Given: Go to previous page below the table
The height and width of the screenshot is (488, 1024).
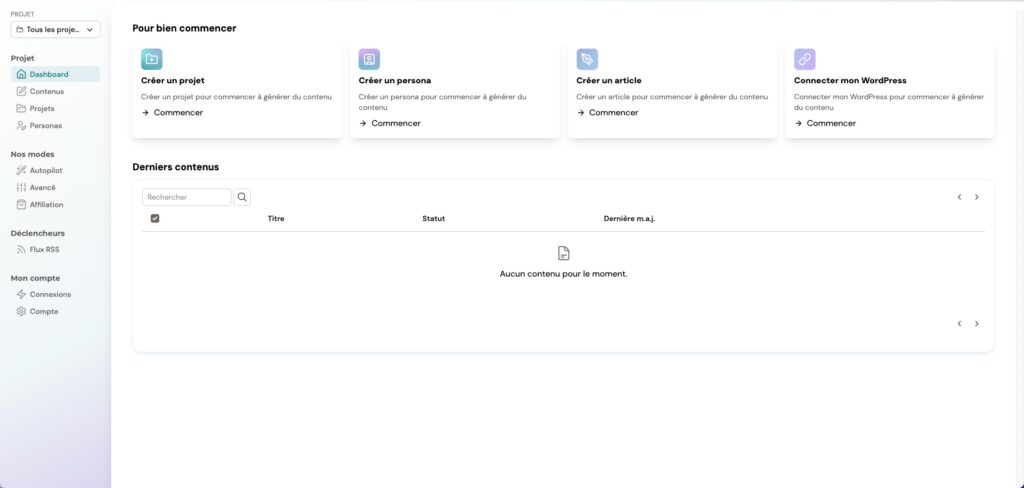Looking at the screenshot, I should click(x=959, y=323).
